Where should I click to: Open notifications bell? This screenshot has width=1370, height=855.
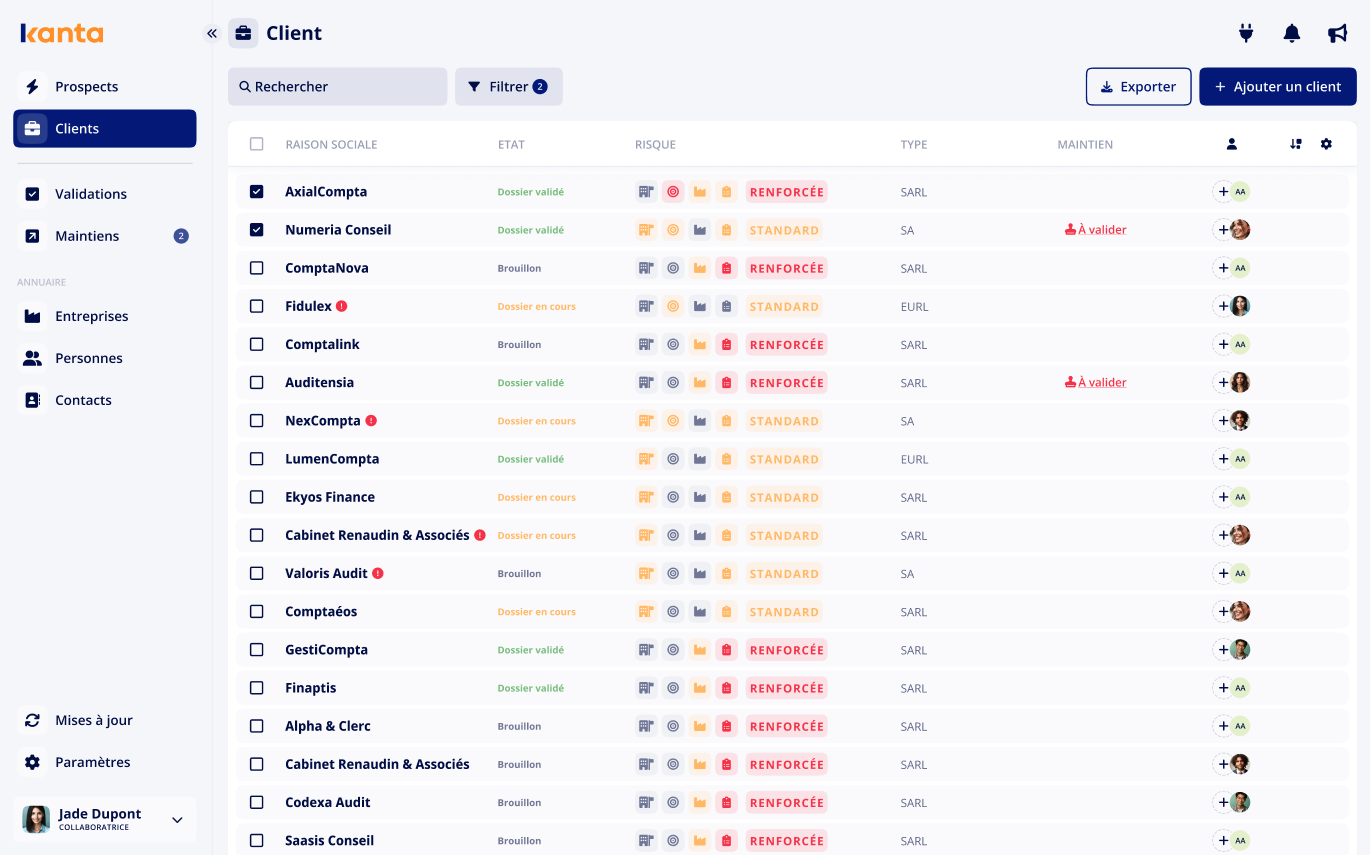[1292, 33]
